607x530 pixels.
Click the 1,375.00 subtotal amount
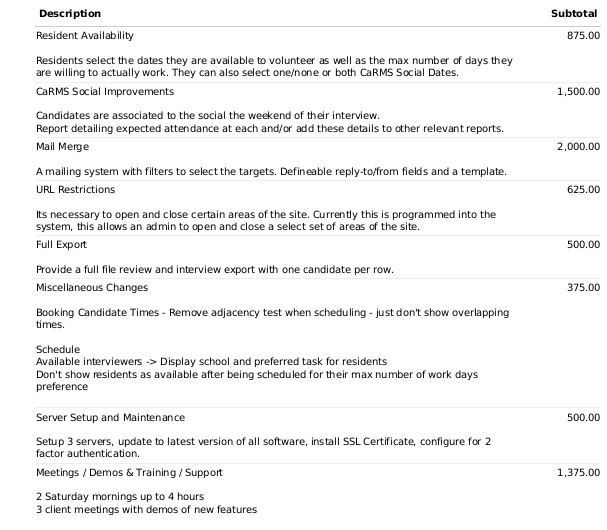coord(578,473)
